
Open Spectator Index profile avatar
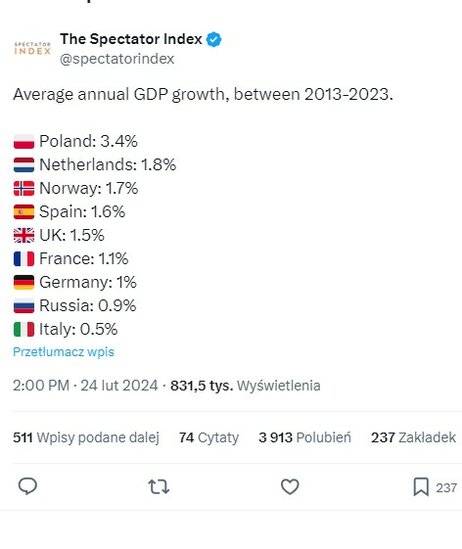click(x=33, y=48)
